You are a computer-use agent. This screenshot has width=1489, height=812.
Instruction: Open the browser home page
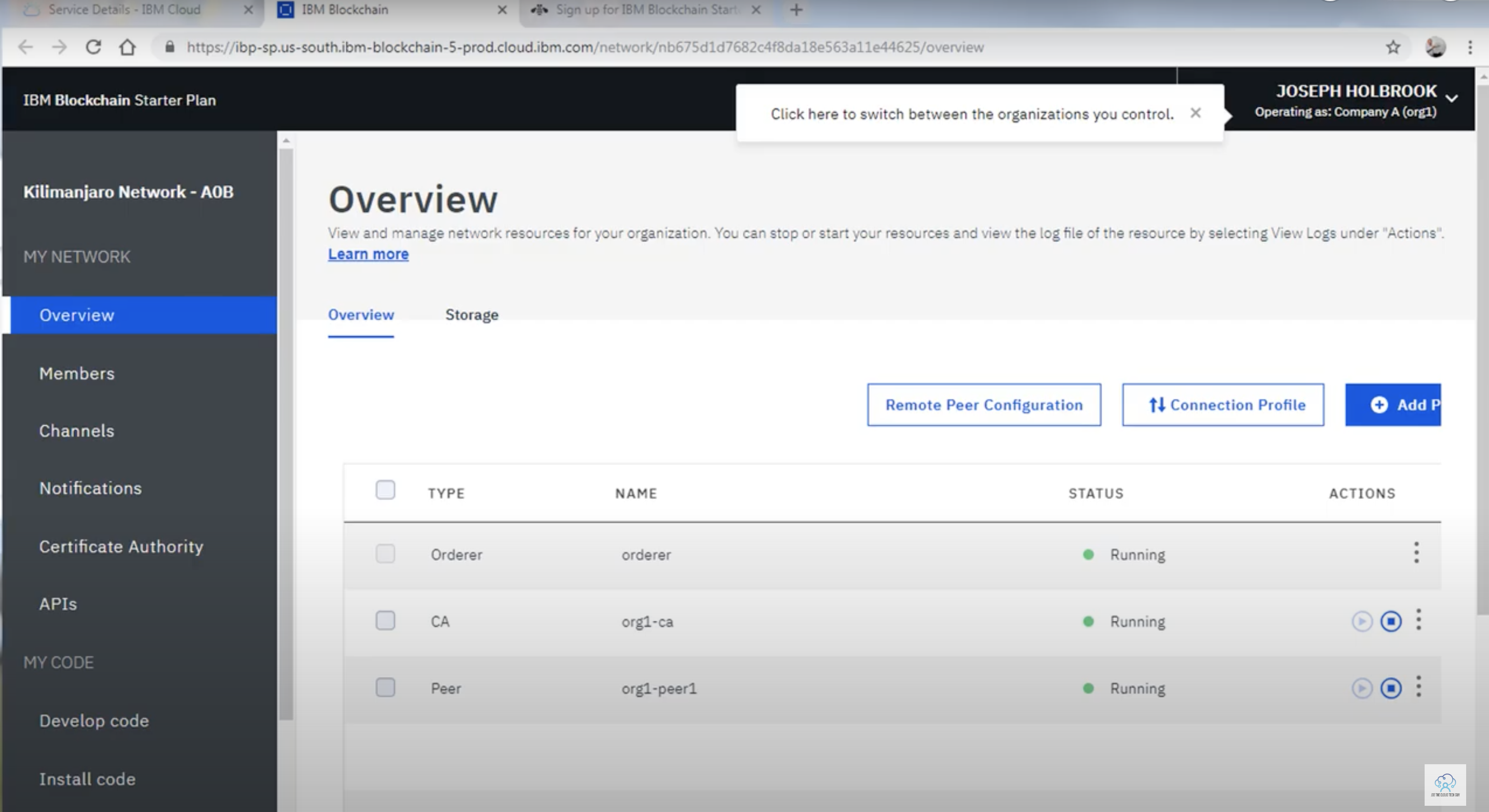coord(127,47)
